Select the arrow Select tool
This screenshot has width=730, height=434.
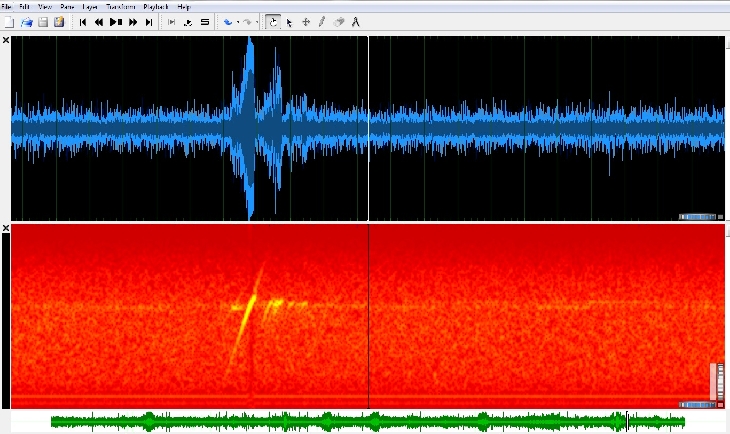coord(289,21)
